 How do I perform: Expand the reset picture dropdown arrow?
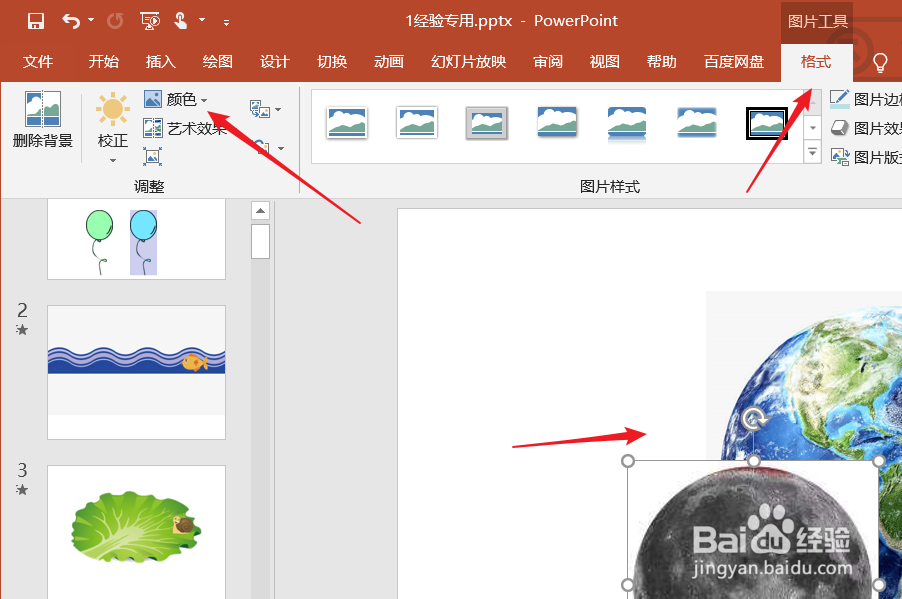pos(281,148)
